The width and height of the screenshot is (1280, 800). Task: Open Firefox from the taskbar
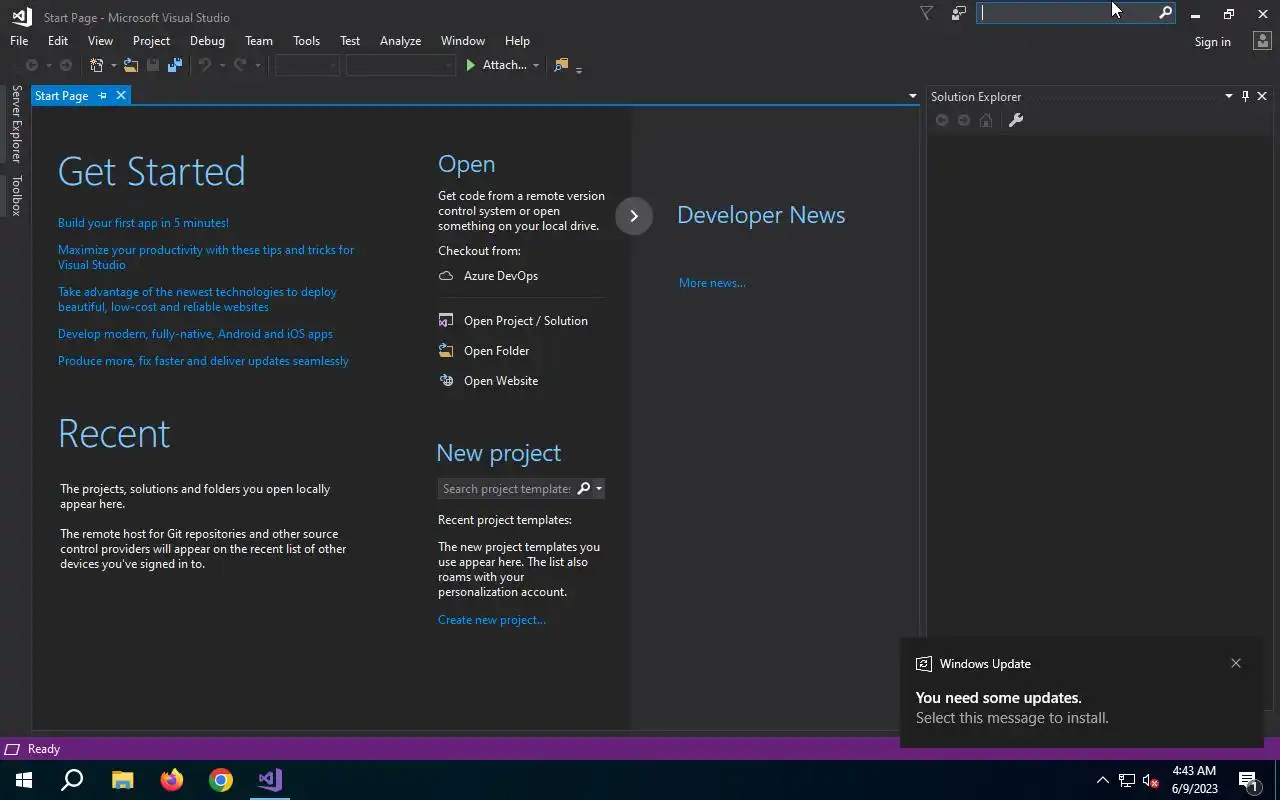pyautogui.click(x=172, y=780)
